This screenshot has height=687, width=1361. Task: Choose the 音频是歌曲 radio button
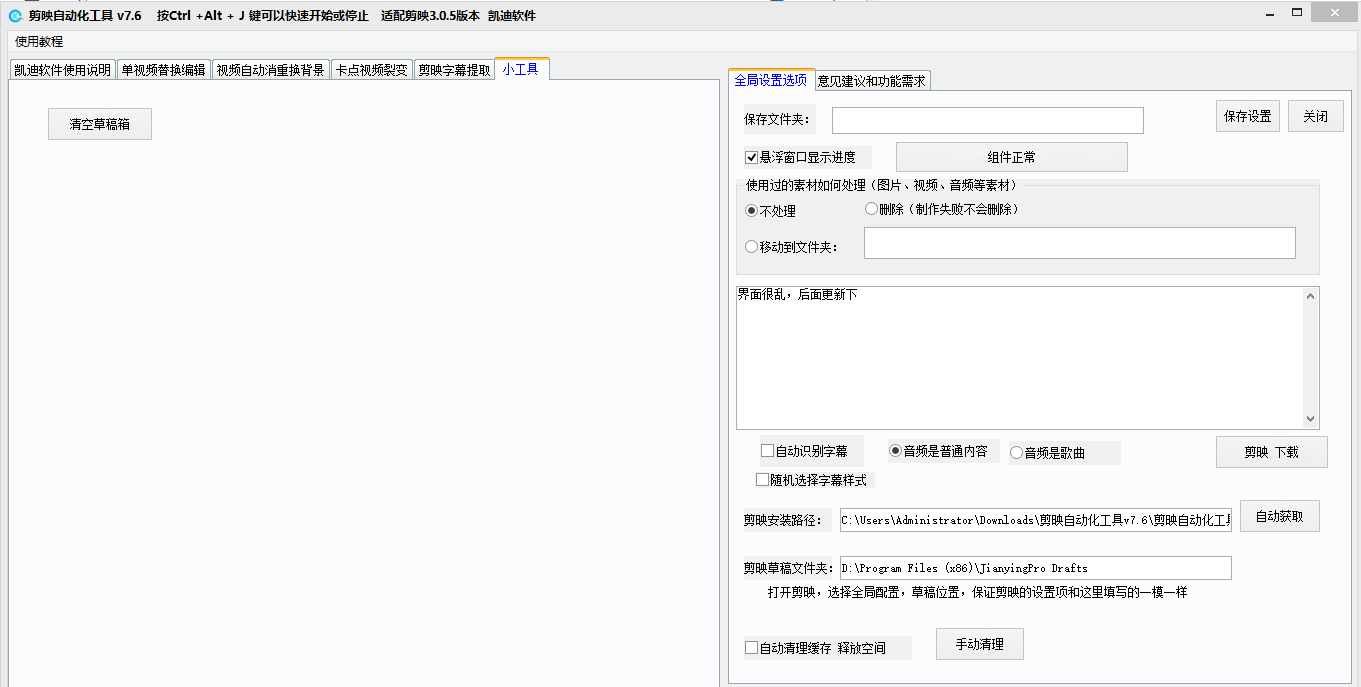[x=1017, y=453]
